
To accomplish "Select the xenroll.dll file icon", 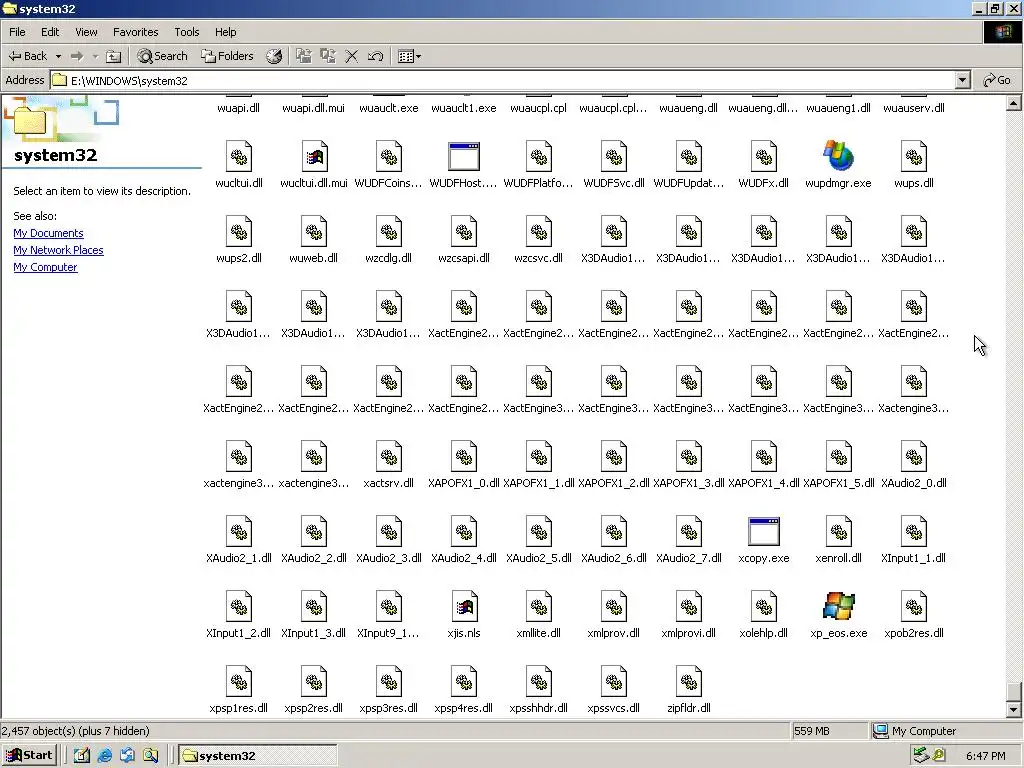I will [839, 532].
